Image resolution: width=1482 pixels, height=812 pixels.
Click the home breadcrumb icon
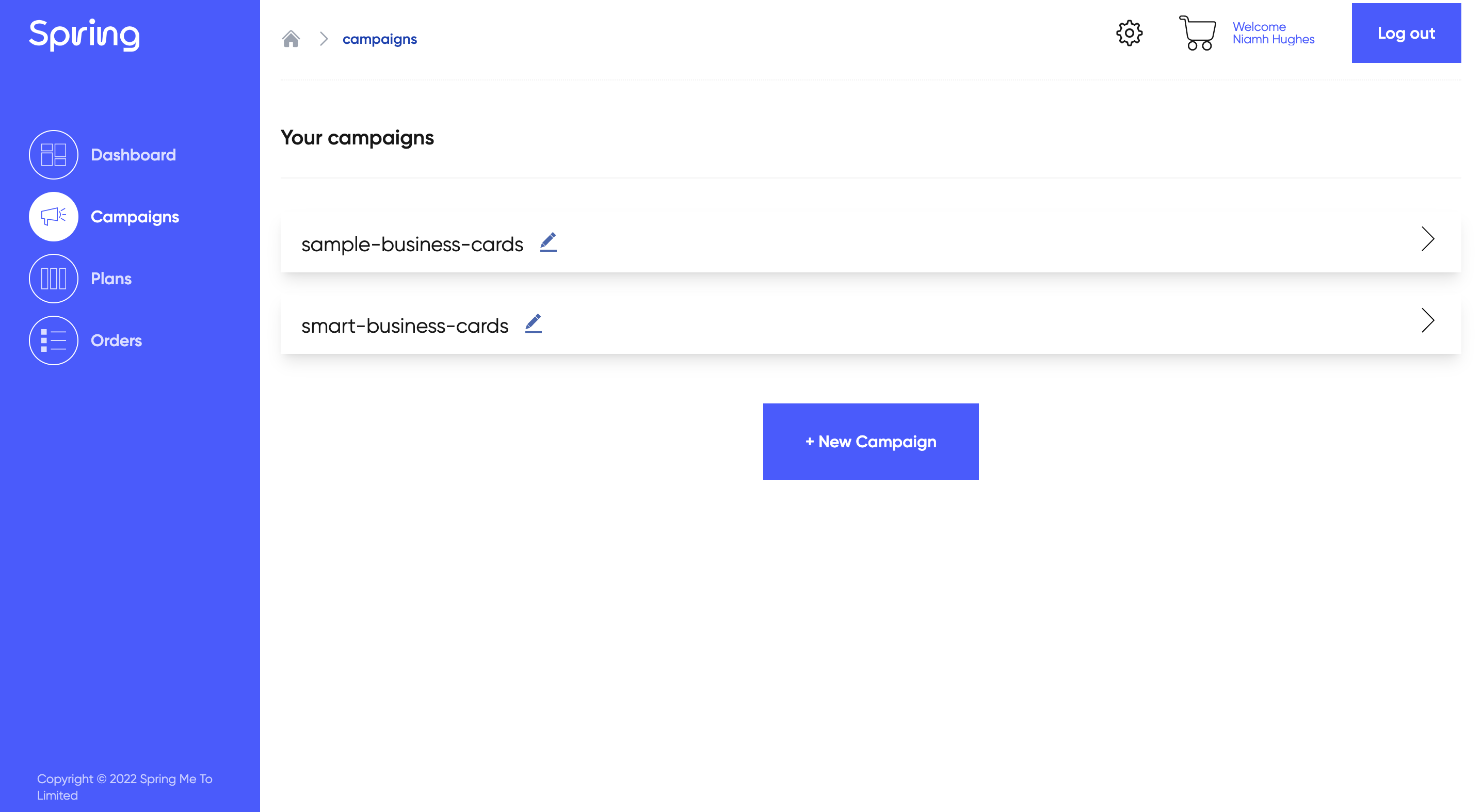point(291,39)
